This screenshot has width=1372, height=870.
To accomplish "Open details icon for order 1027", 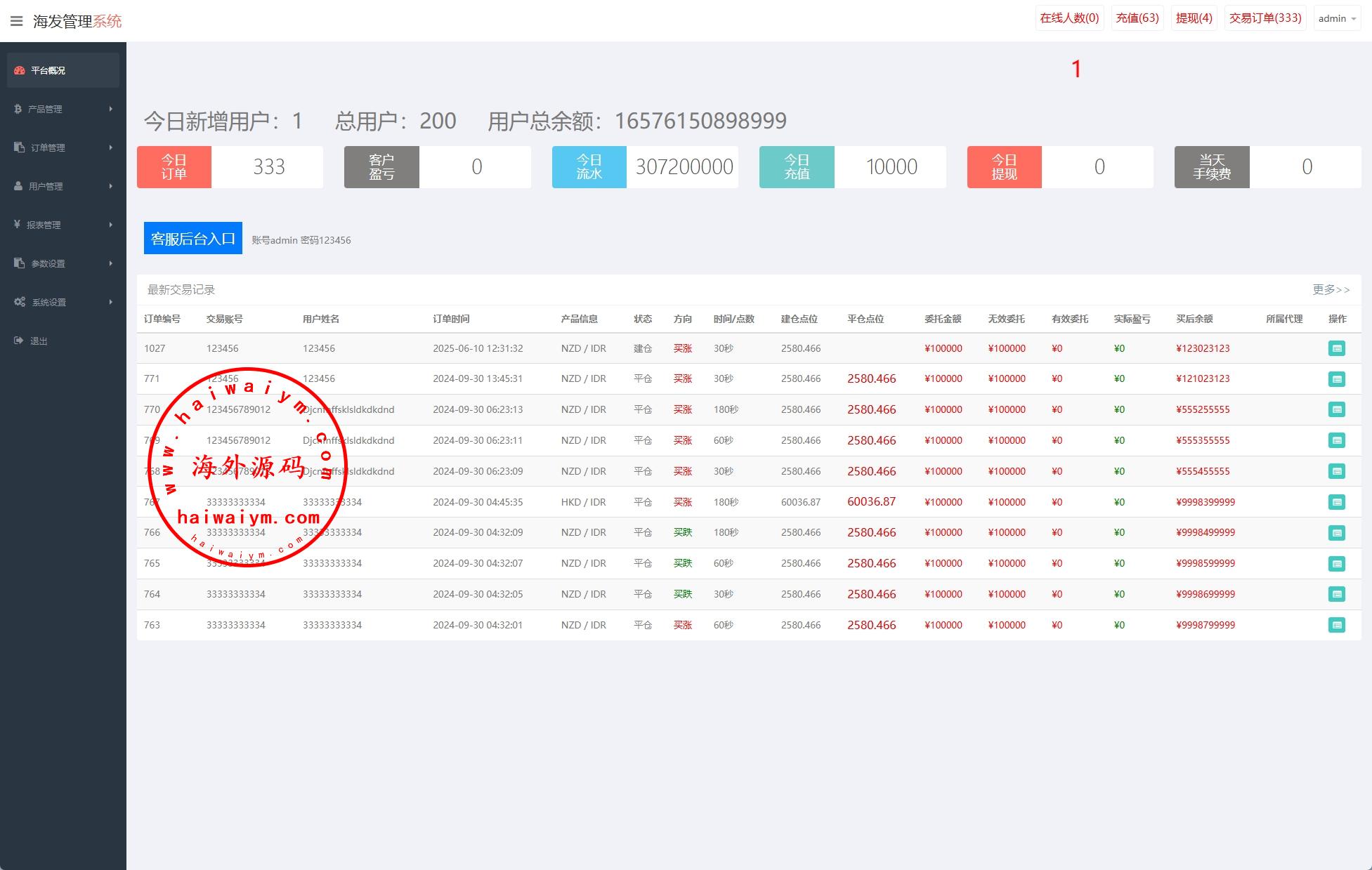I will click(x=1336, y=348).
